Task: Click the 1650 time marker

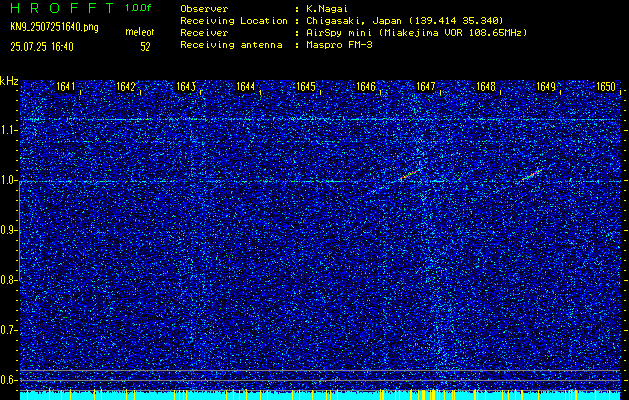Action: pos(606,86)
